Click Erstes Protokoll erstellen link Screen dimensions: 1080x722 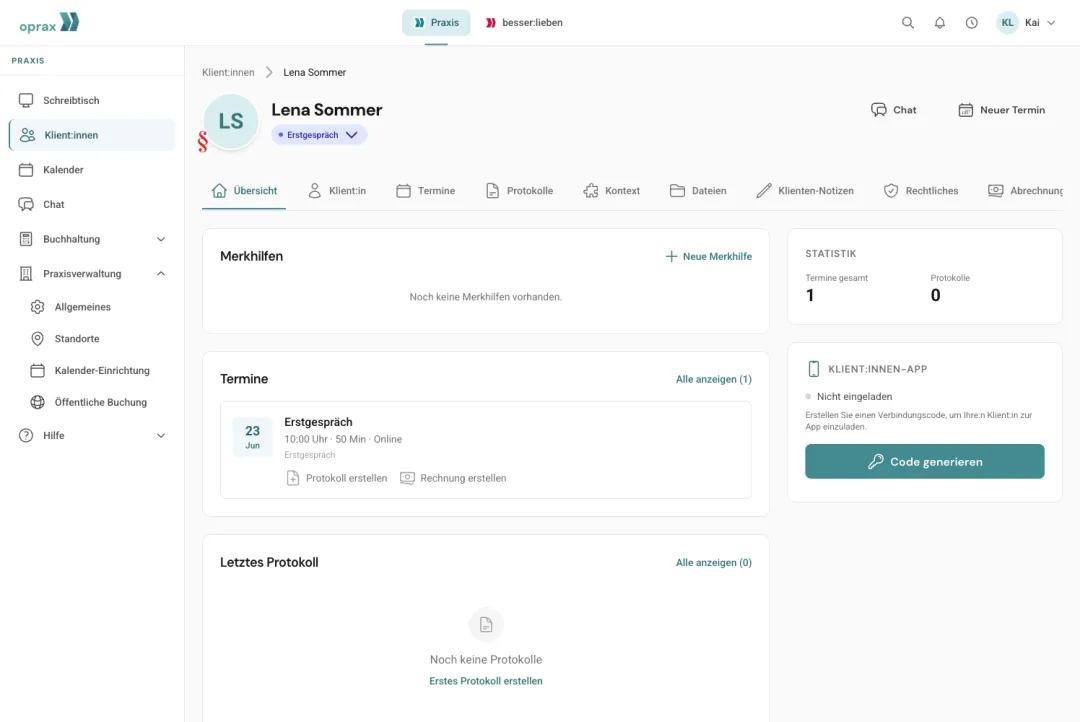click(x=486, y=681)
